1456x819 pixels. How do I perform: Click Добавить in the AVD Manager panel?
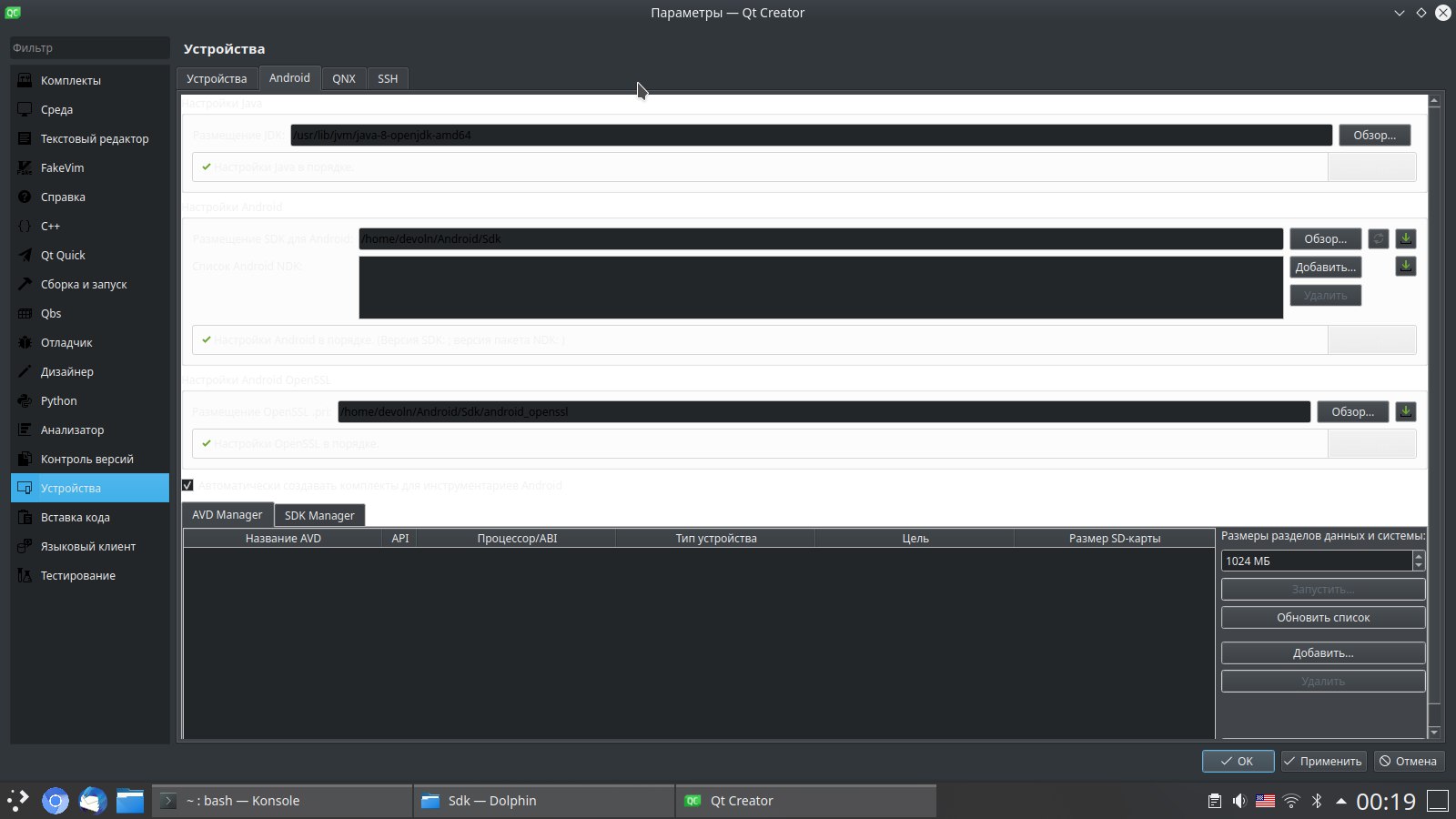(x=1323, y=652)
